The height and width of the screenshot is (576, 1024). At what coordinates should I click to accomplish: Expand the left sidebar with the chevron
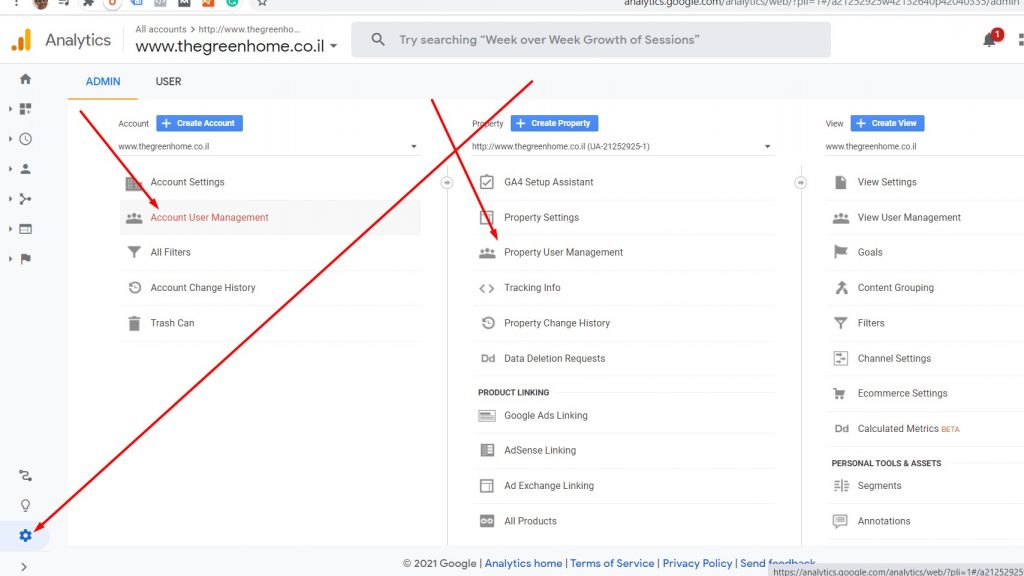(x=24, y=567)
